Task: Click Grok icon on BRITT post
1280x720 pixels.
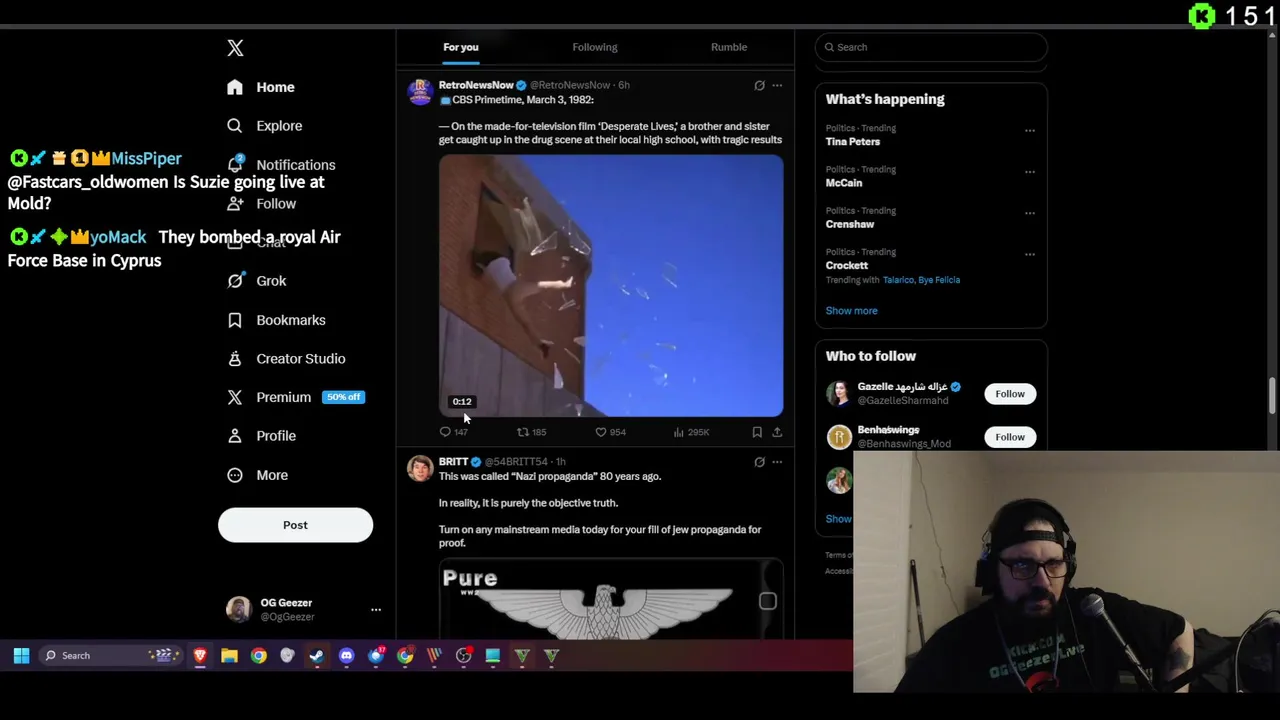Action: (x=759, y=462)
